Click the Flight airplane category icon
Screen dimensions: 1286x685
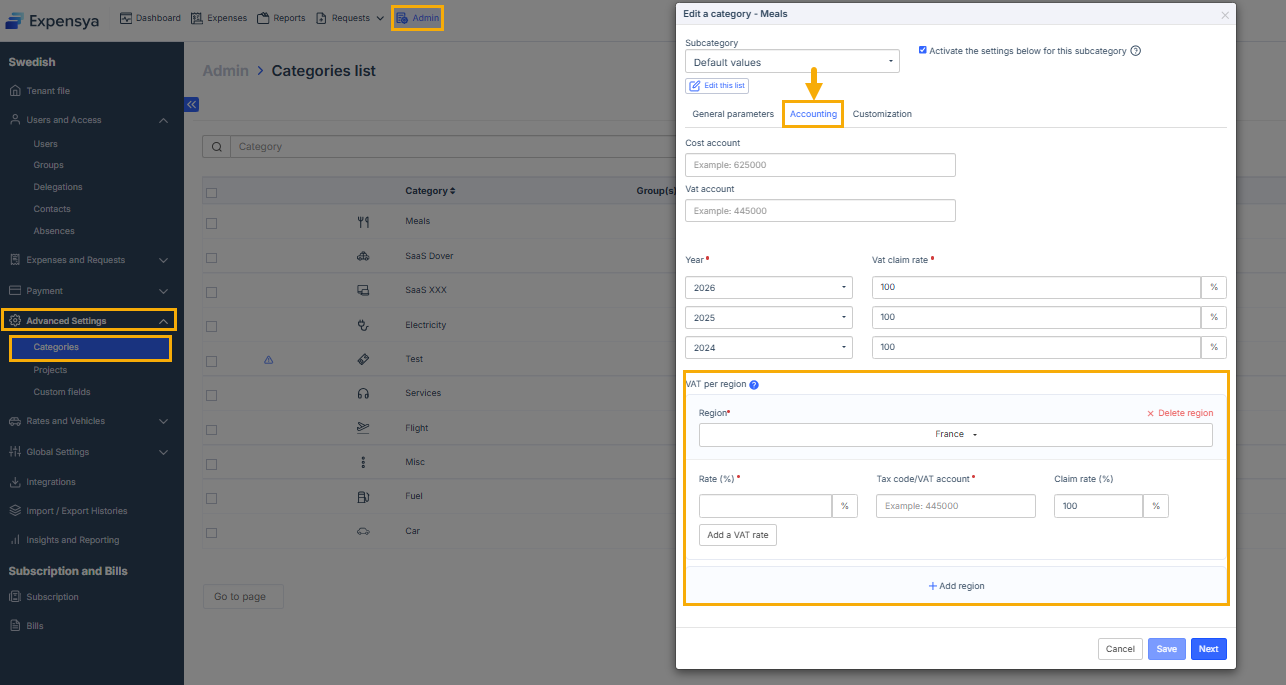click(362, 428)
